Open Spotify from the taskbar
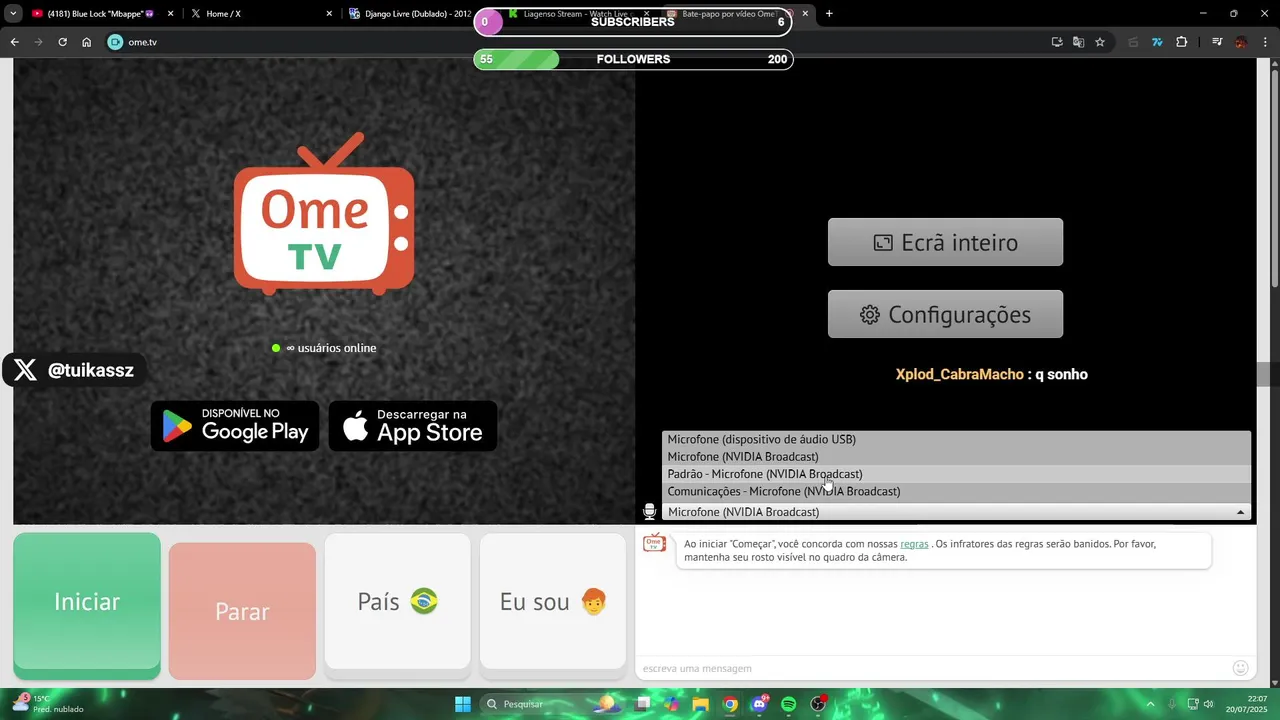 pos(789,704)
